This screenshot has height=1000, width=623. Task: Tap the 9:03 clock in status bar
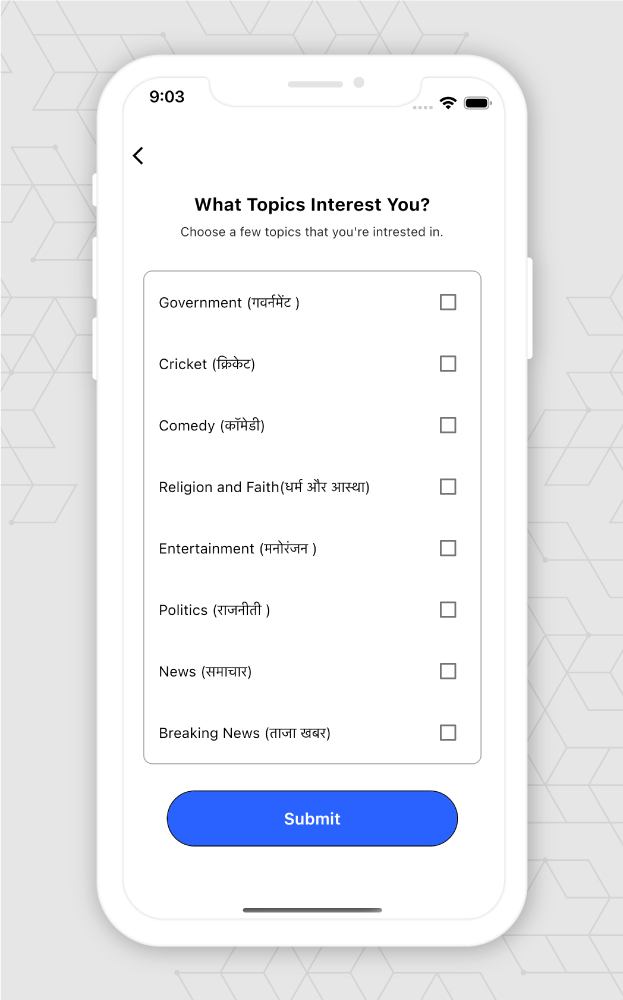tap(167, 97)
